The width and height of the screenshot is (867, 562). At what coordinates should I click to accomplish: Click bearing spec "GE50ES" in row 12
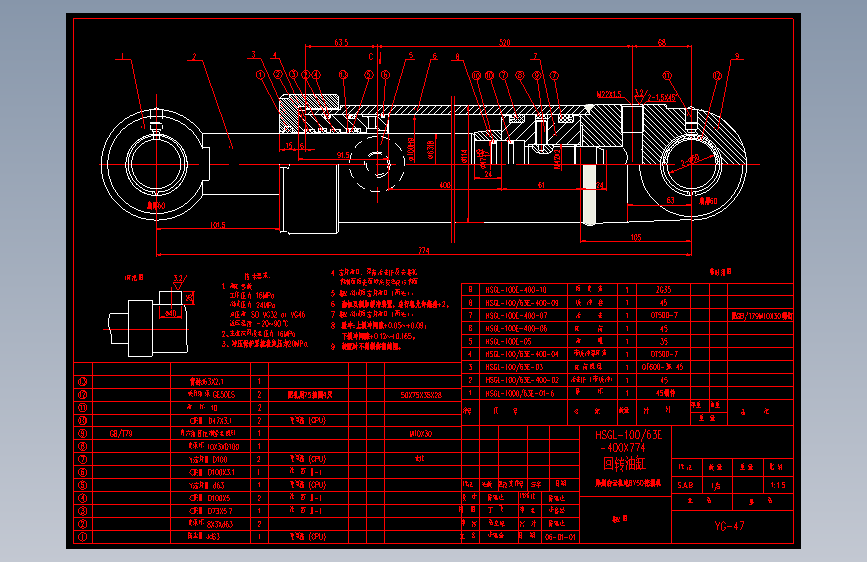223,395
